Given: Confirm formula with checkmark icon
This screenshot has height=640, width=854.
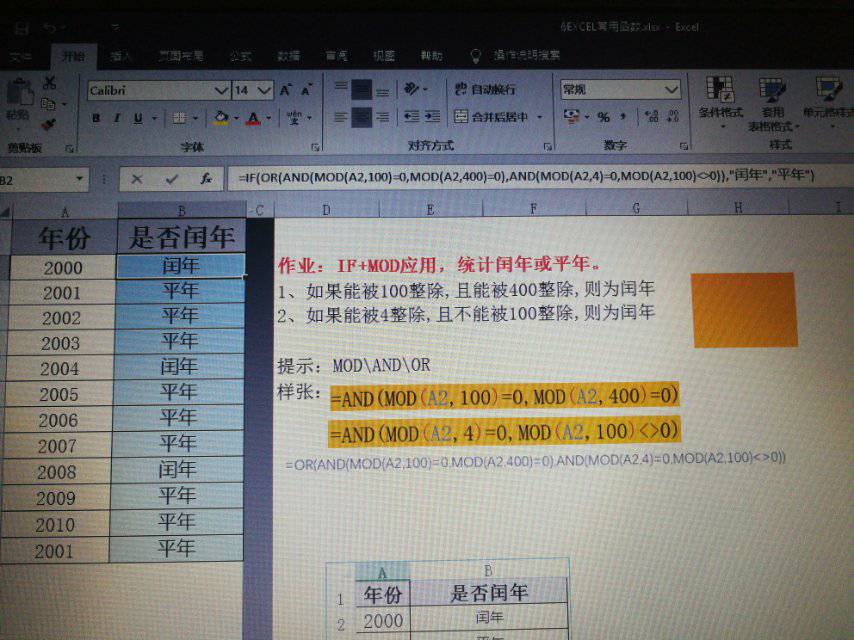Looking at the screenshot, I should 172,179.
